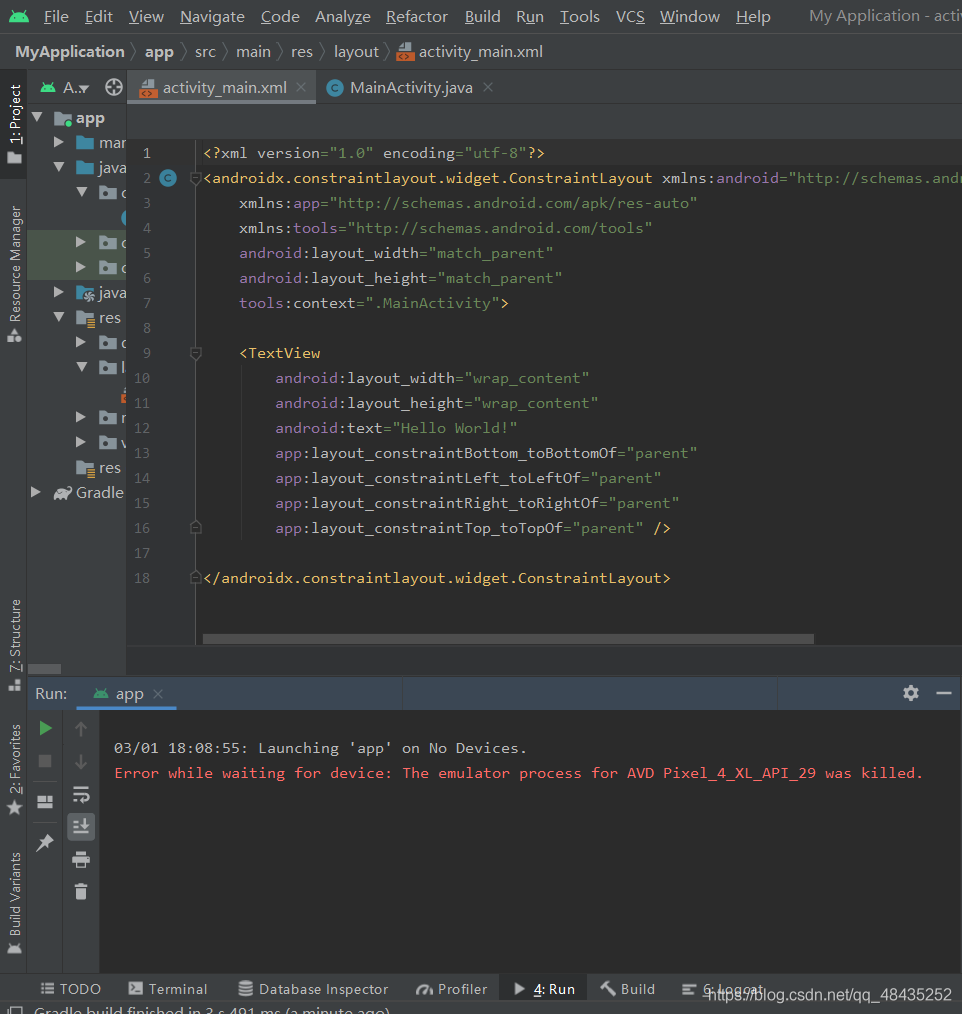Open the Code menu
The height and width of the screenshot is (1014, 962).
pyautogui.click(x=280, y=16)
